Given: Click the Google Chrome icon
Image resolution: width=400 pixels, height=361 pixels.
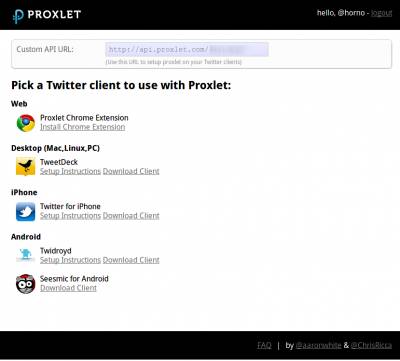Looking at the screenshot, I should (x=26, y=123).
